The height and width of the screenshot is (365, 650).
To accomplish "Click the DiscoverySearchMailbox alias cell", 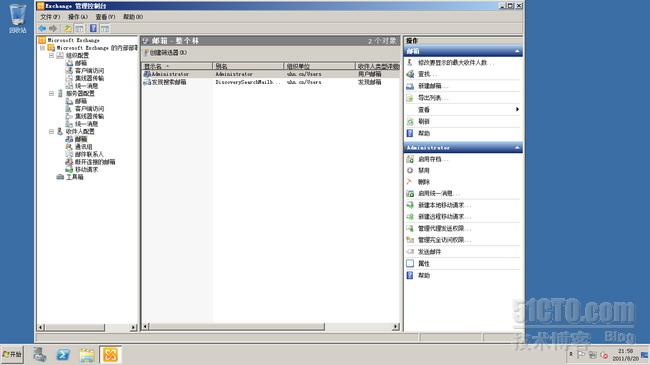I will pos(248,82).
